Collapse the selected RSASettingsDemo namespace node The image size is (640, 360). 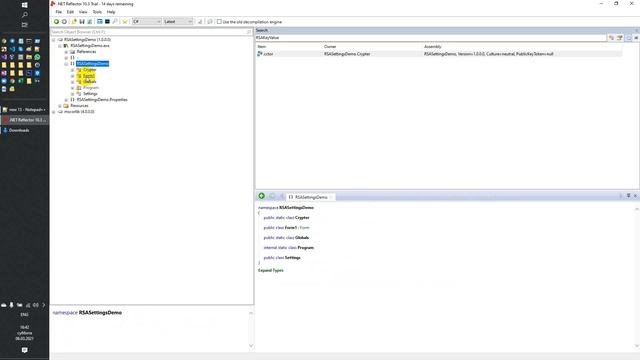click(66, 64)
